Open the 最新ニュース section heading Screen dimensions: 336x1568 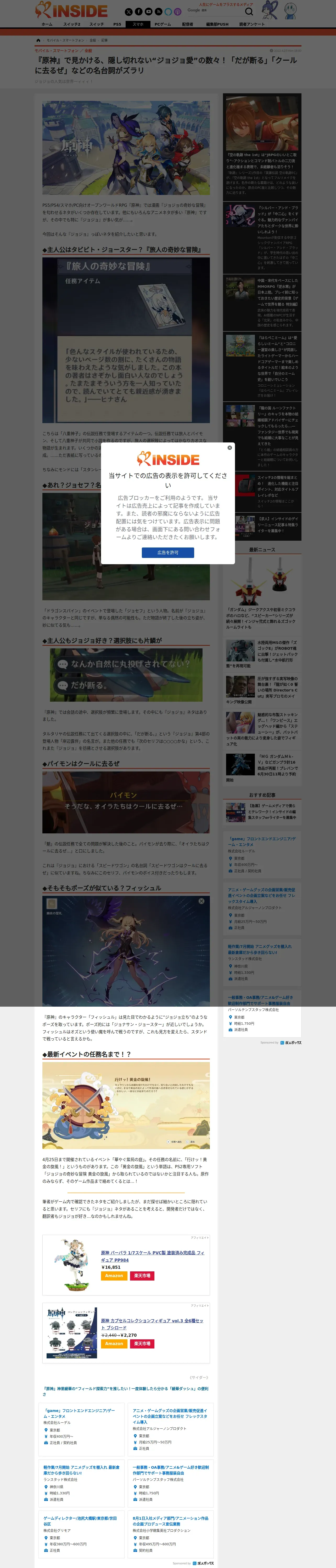tap(262, 550)
